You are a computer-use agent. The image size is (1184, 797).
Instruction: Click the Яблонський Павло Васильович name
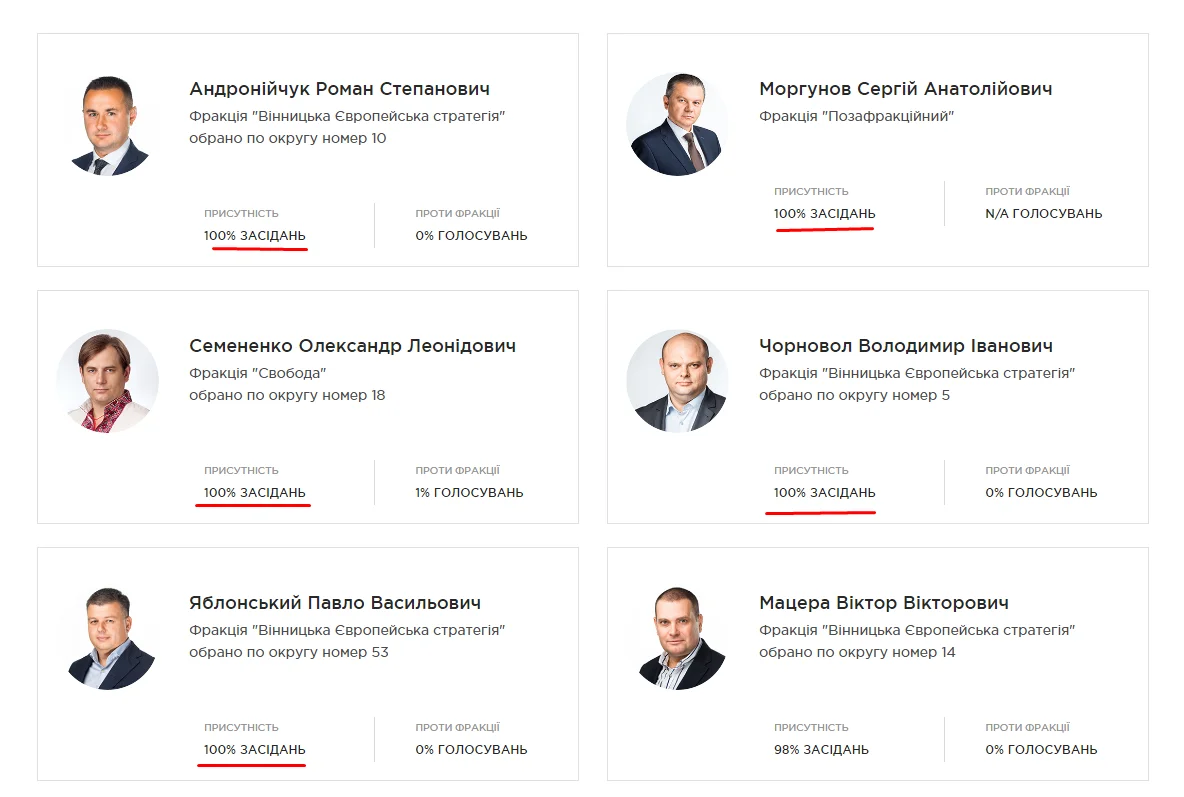point(335,603)
